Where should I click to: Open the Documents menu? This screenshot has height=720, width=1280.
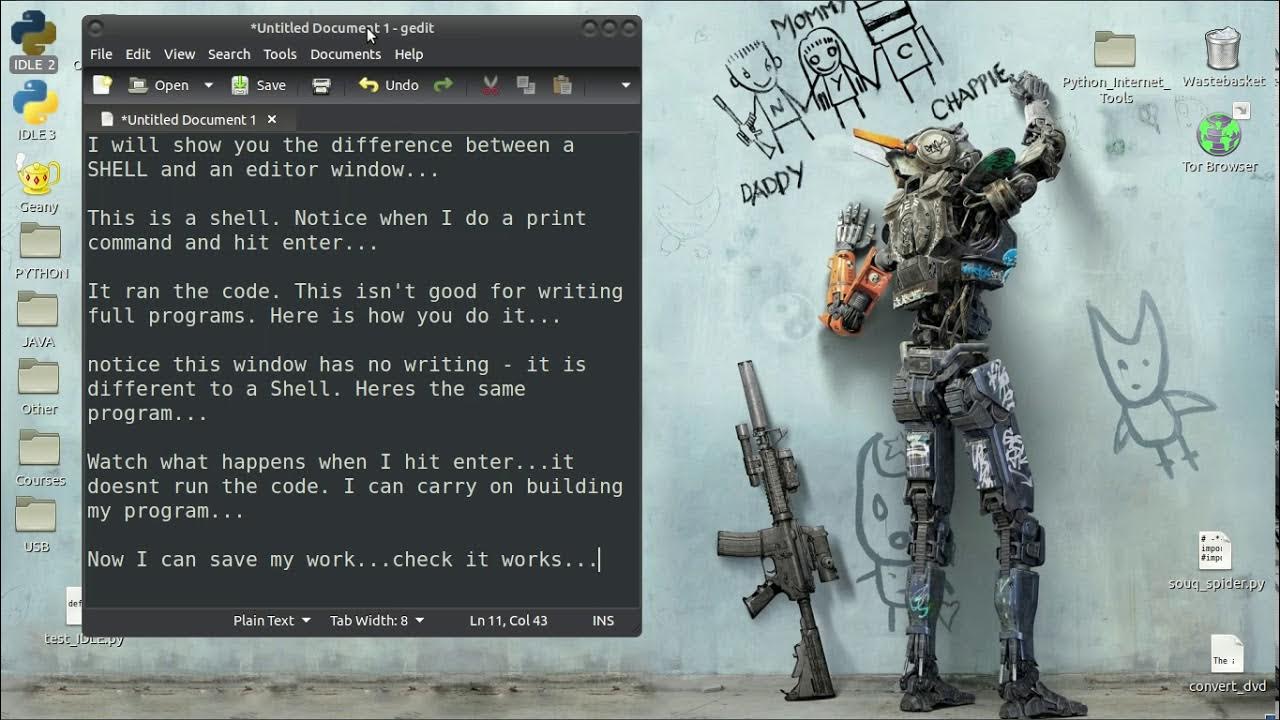coord(345,54)
